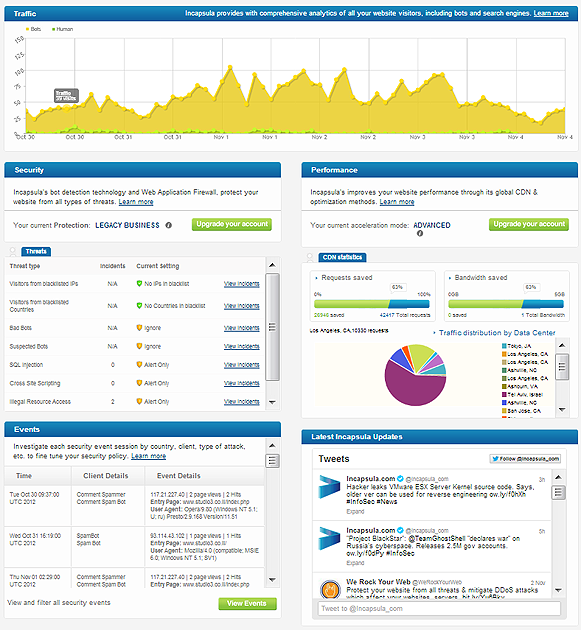Screen dimensions: 581x630
Task: Click the Wed Oct 31 16:19:00 event row
Action: click(x=135, y=547)
